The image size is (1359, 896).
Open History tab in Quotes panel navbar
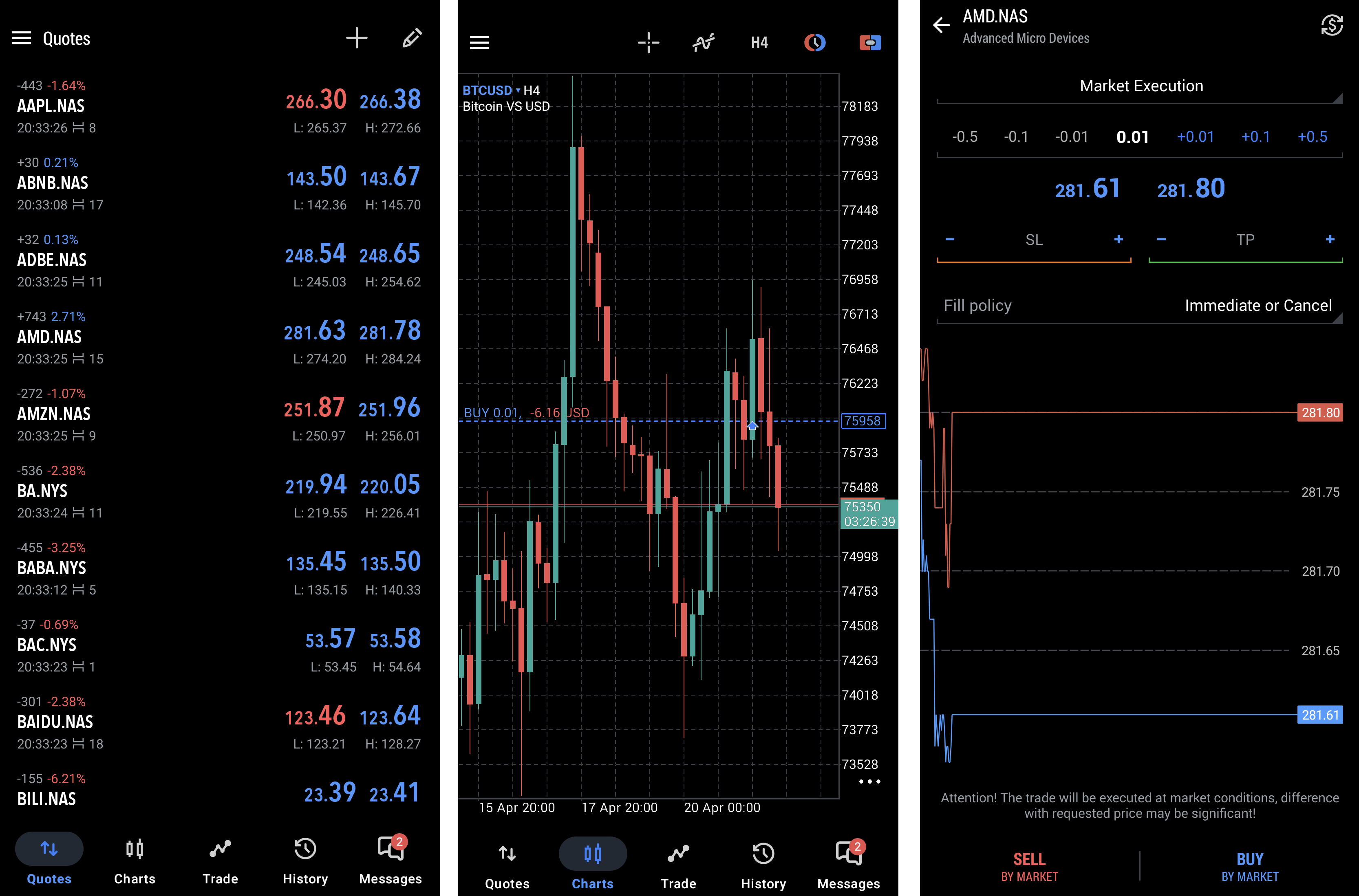[x=305, y=862]
